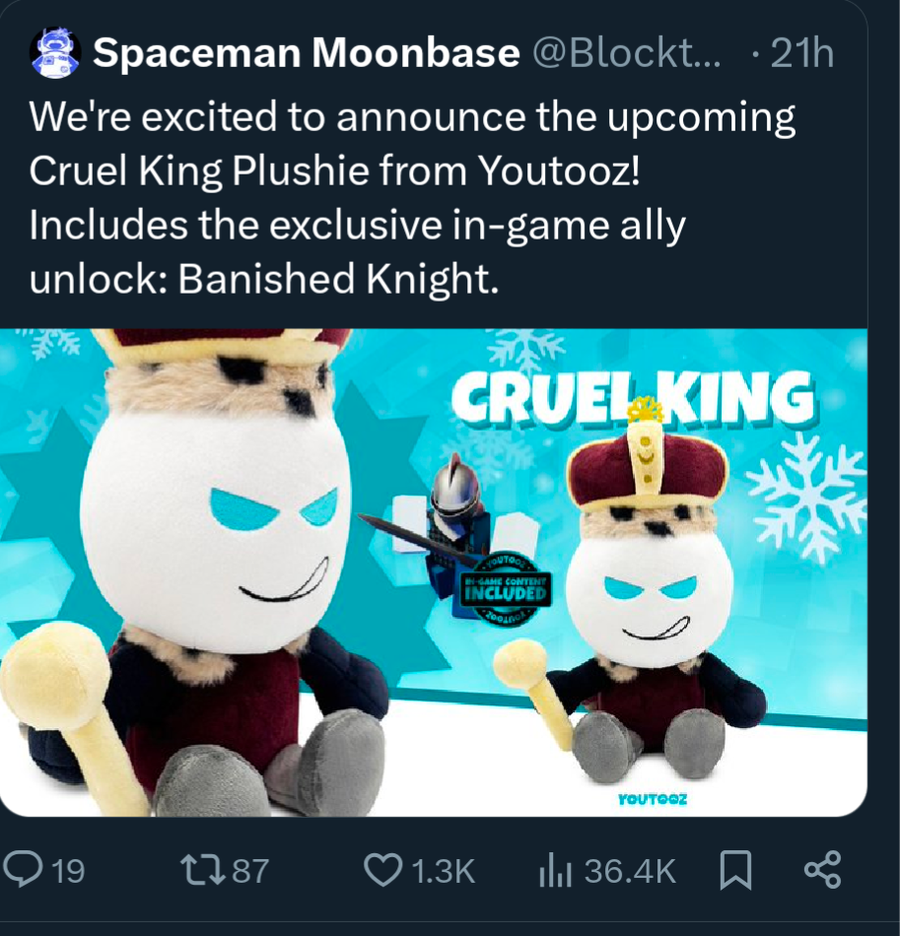The width and height of the screenshot is (900, 936).
Task: Open the Cruel King plushie image
Action: pos(433,572)
